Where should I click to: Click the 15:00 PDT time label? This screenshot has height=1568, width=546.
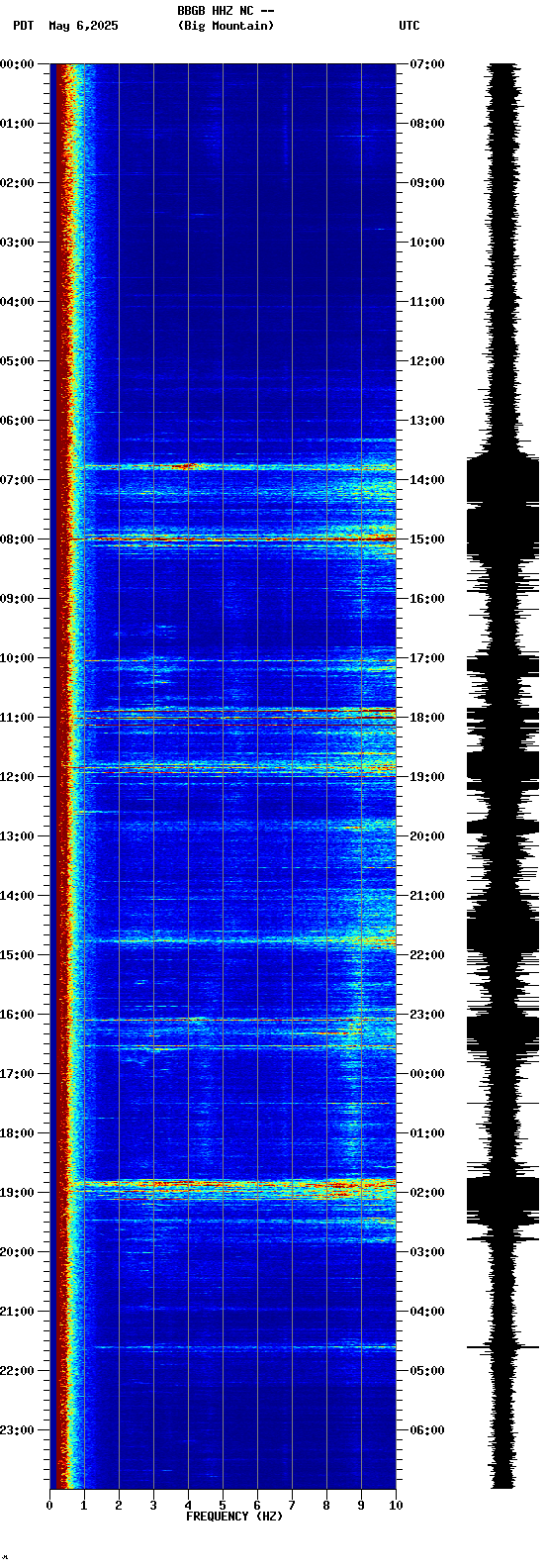click(17, 955)
